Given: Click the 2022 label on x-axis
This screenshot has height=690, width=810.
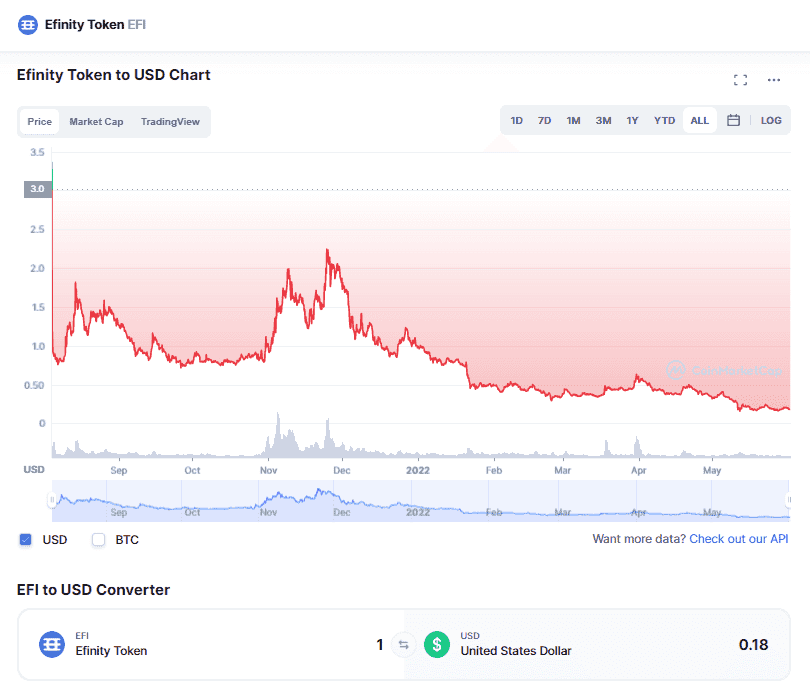Looking at the screenshot, I should pyautogui.click(x=417, y=471).
